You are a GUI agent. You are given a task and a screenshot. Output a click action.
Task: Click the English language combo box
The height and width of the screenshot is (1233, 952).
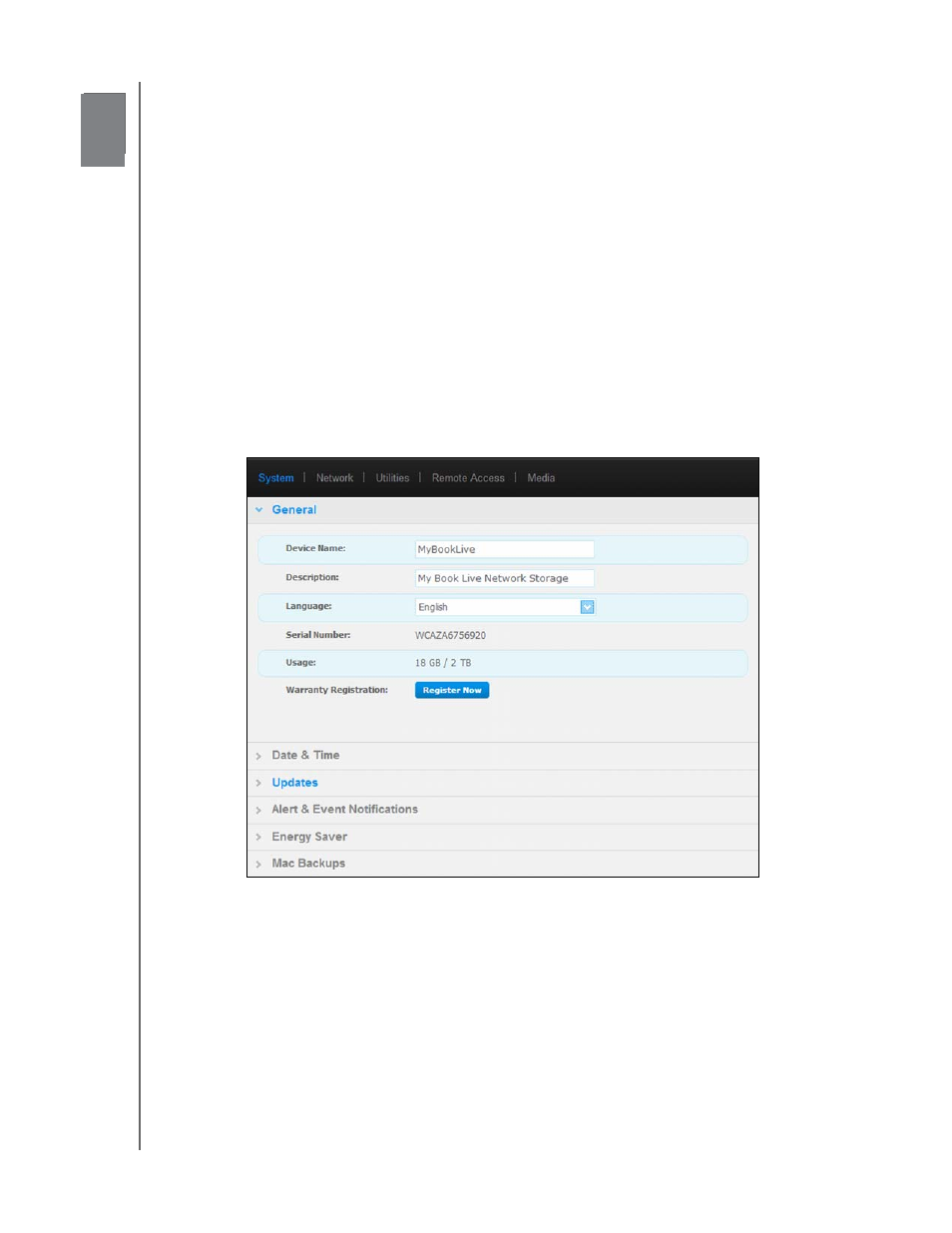(x=504, y=607)
